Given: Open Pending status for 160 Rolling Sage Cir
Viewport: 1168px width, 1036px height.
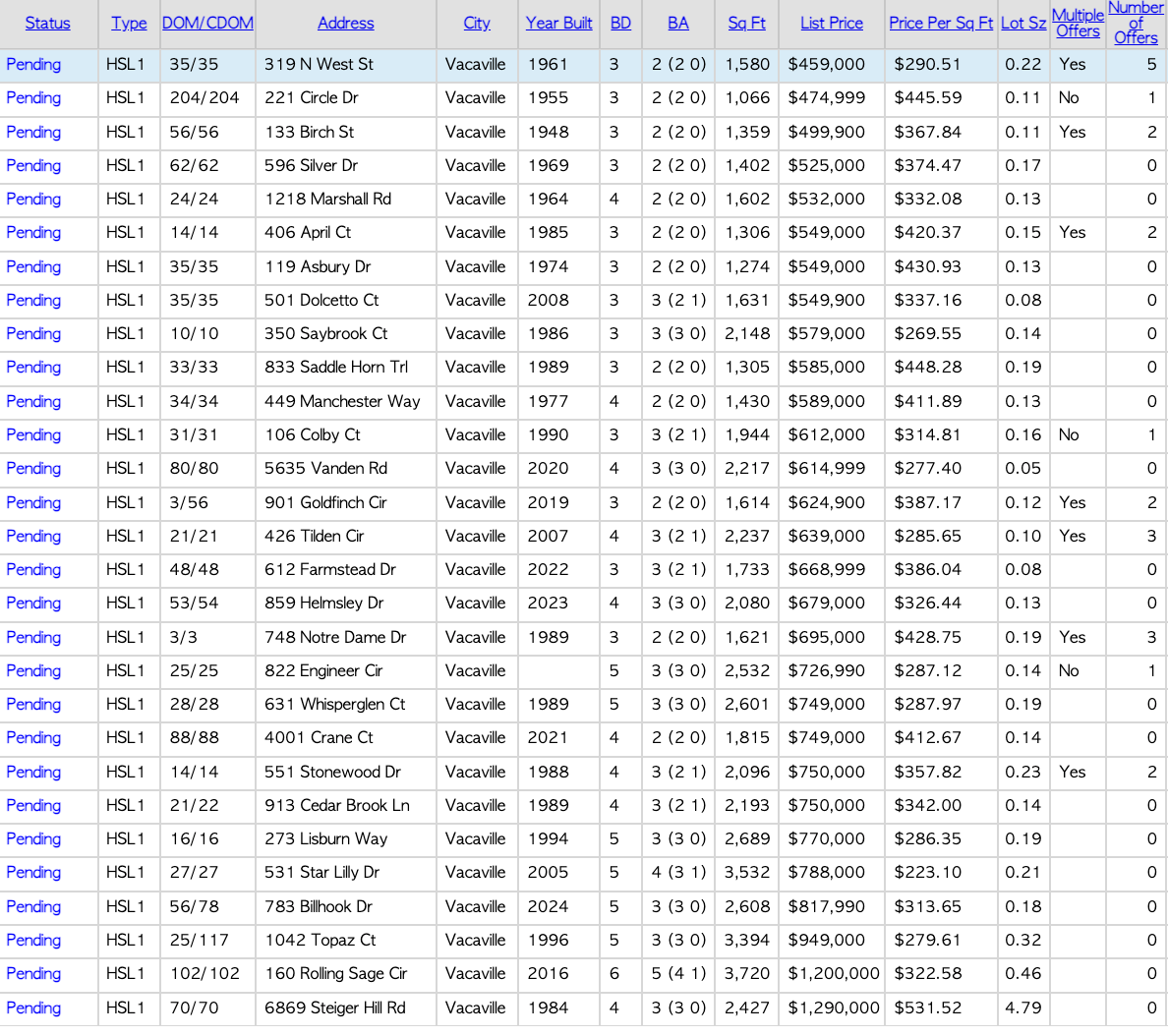Looking at the screenshot, I should pos(33,974).
